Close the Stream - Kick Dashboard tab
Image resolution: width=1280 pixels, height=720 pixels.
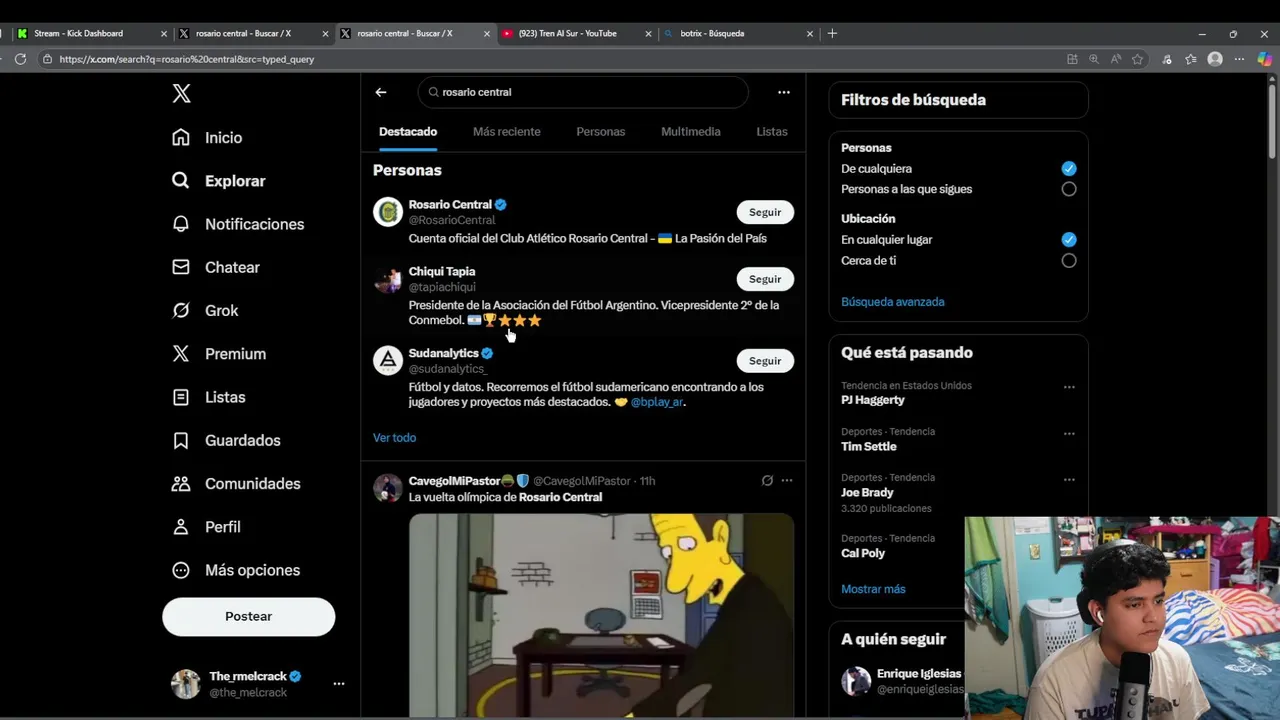click(x=164, y=33)
